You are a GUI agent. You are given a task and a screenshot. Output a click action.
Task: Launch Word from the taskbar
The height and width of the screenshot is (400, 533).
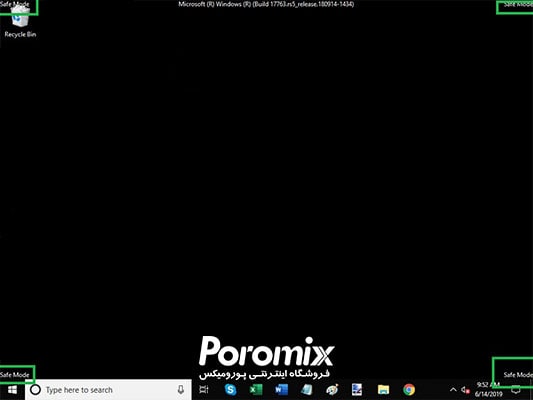(281, 390)
